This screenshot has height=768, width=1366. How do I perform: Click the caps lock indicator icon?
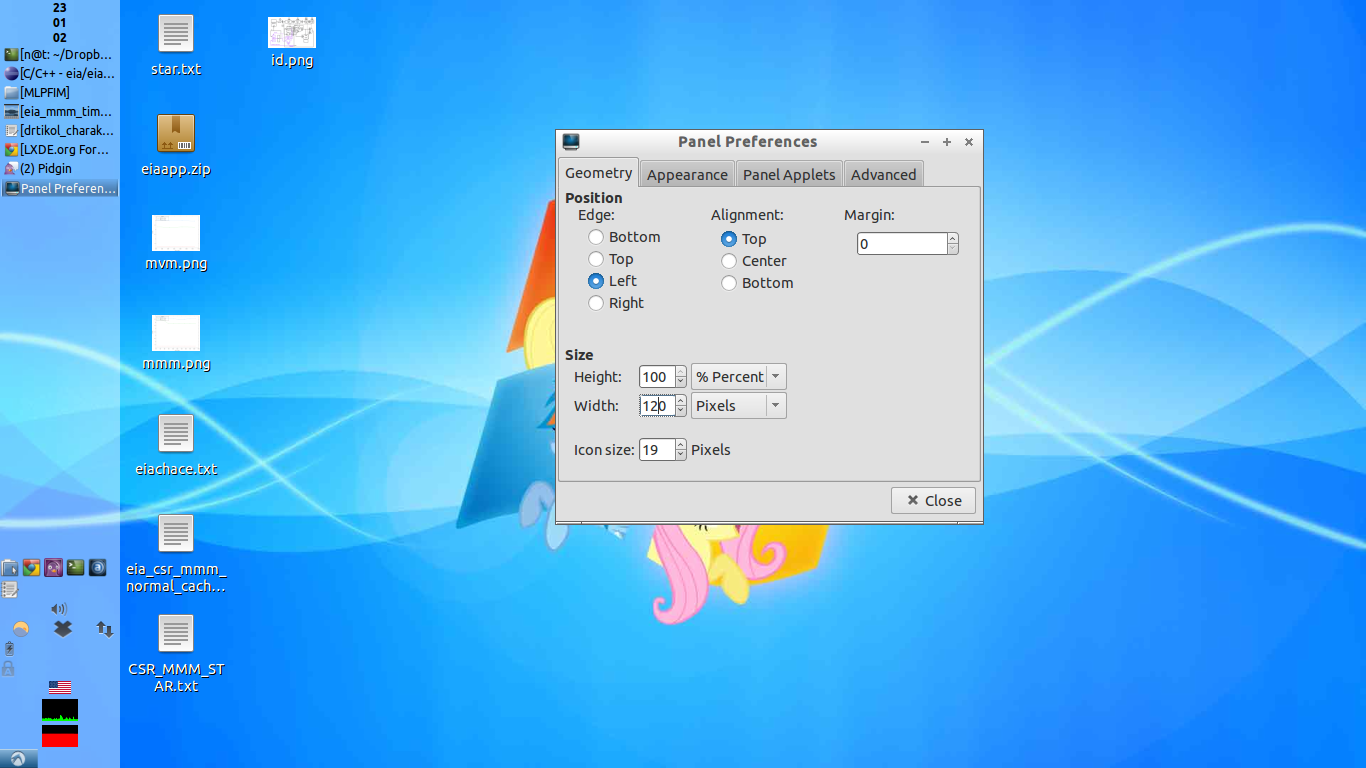tap(8, 668)
